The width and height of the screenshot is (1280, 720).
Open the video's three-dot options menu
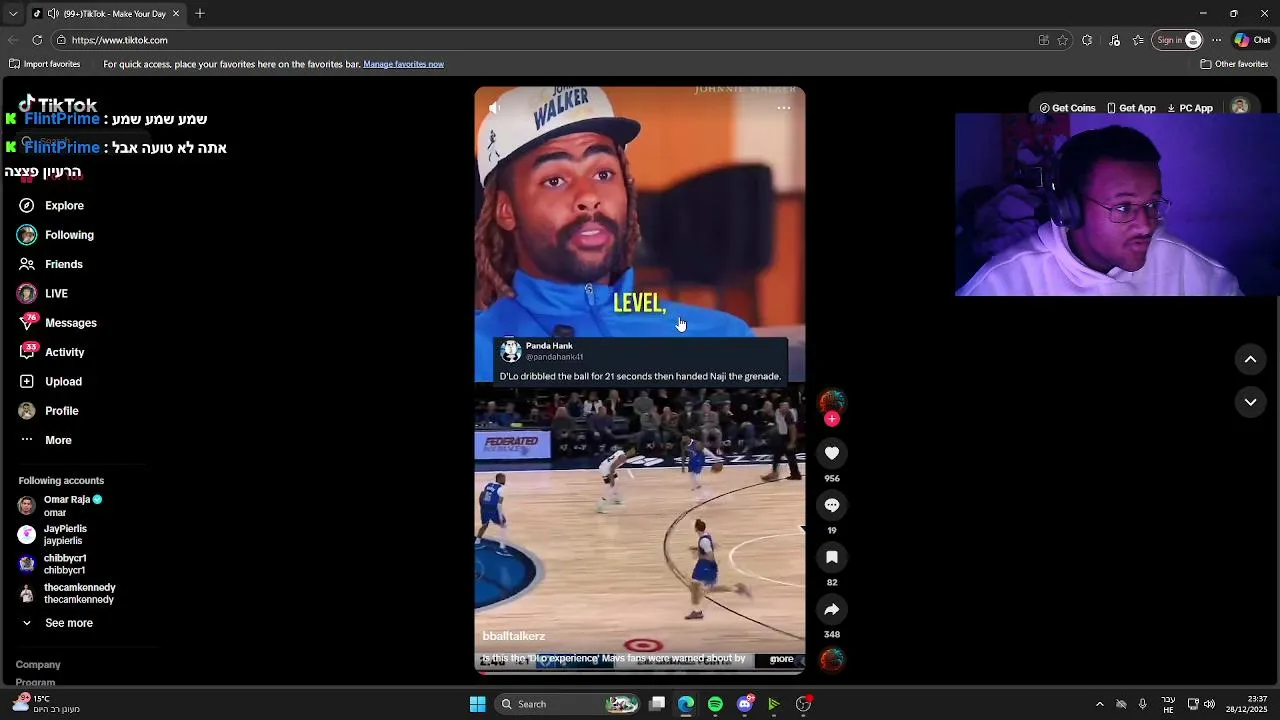(x=784, y=107)
